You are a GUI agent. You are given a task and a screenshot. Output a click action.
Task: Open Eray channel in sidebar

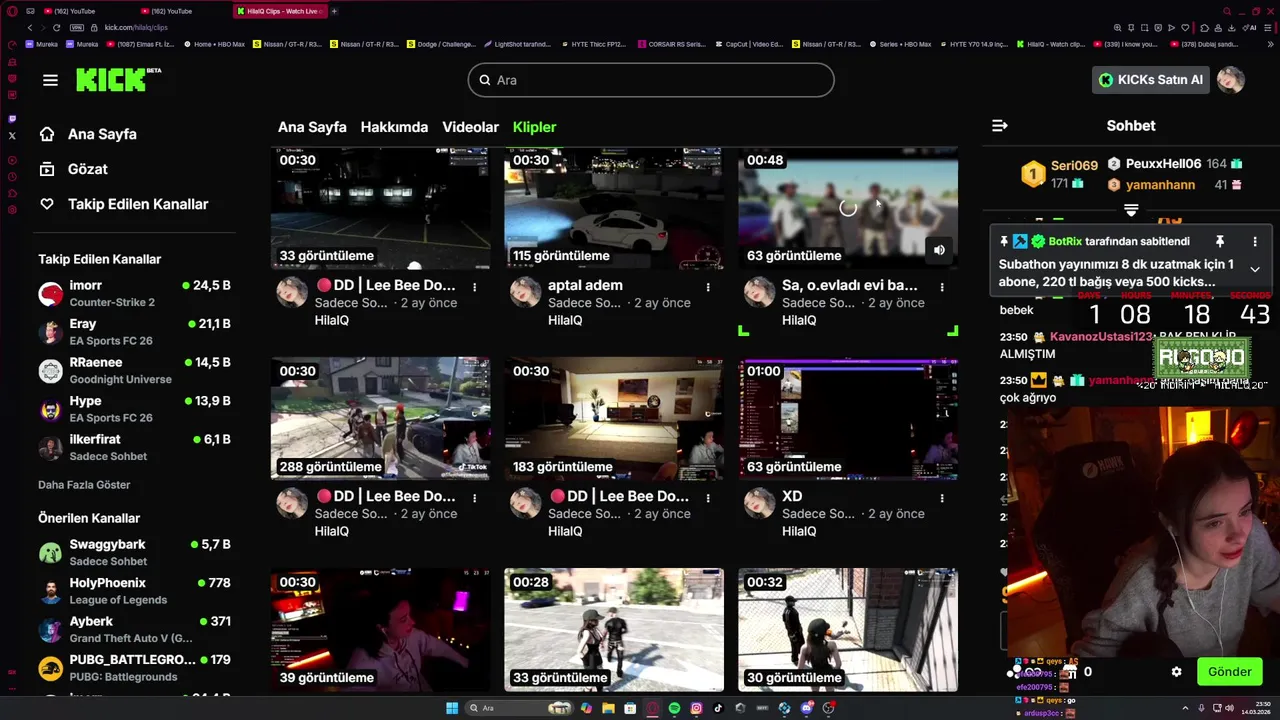[x=135, y=332]
